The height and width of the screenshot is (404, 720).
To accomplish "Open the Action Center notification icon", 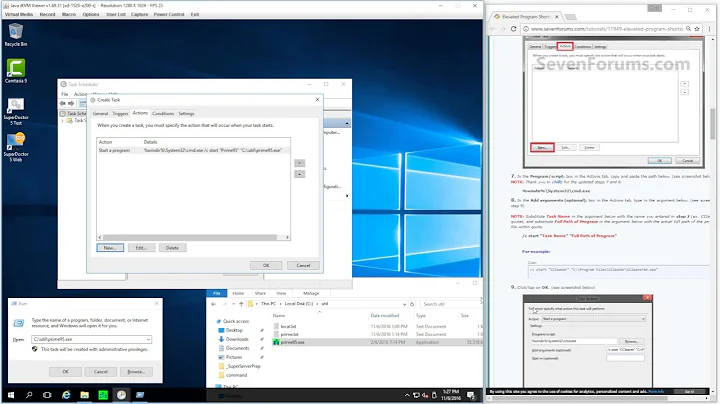I will pyautogui.click(x=471, y=395).
